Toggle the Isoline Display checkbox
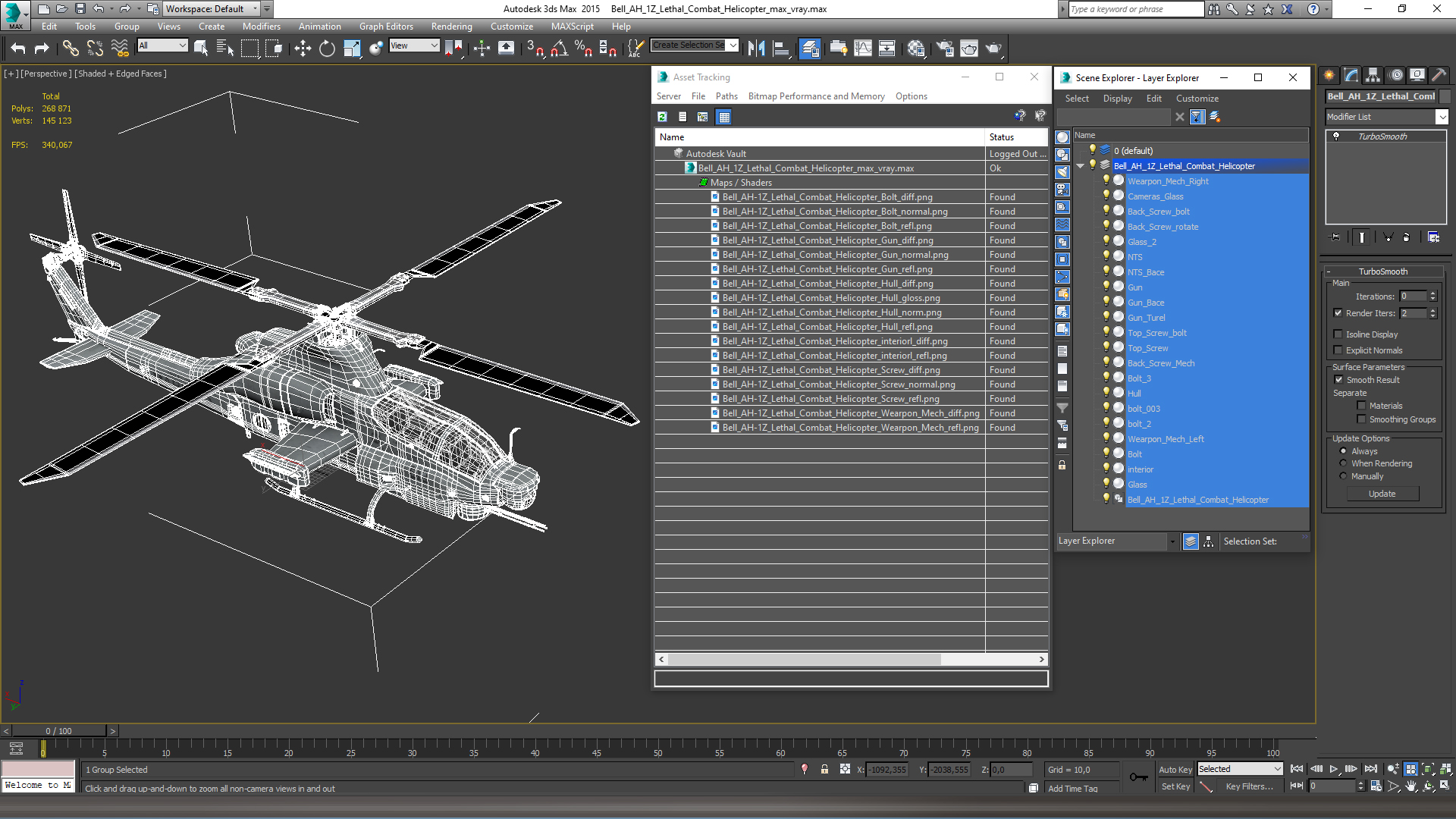The image size is (1456, 819). (x=1338, y=334)
